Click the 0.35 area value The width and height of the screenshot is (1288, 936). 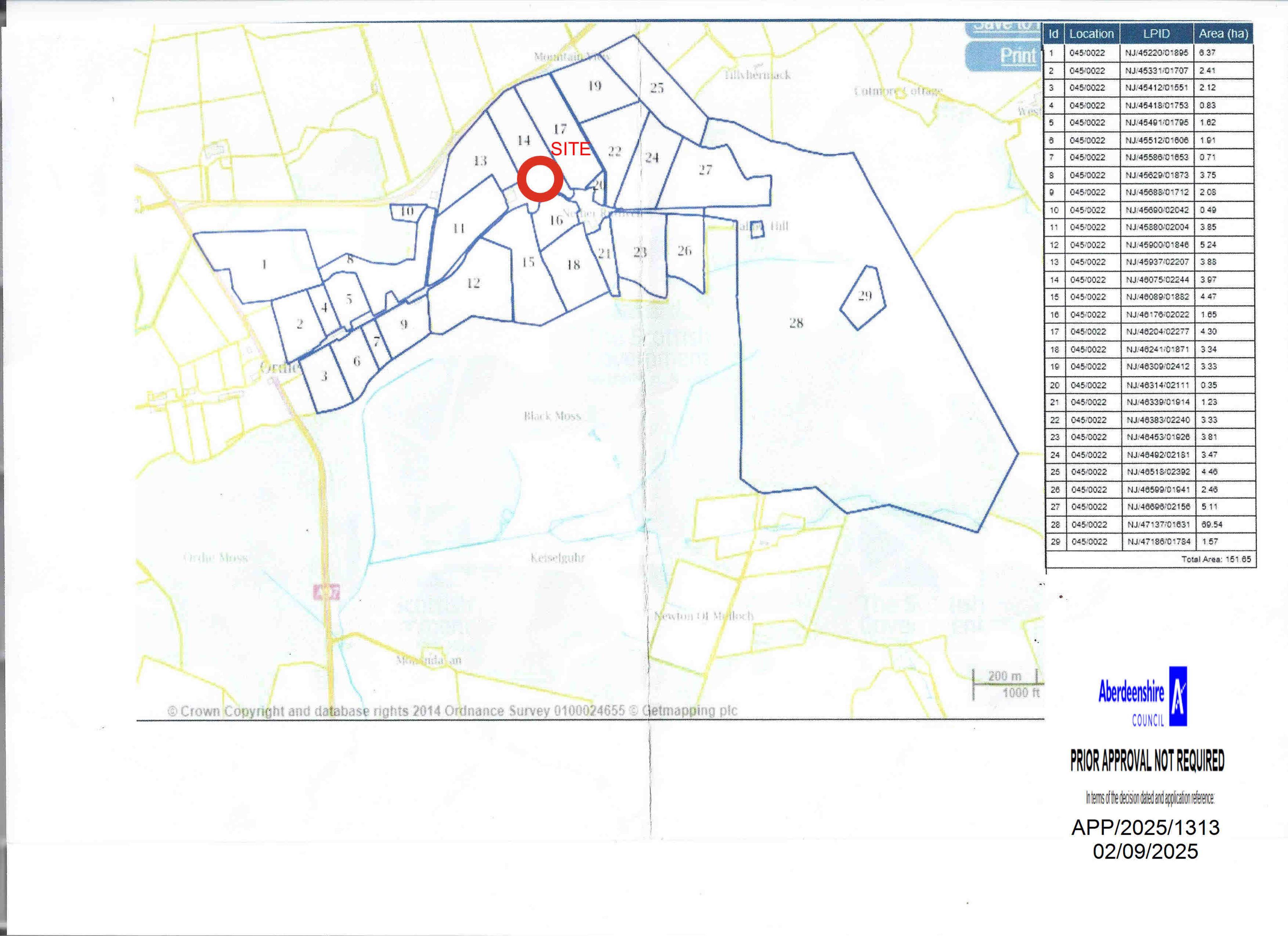[1208, 385]
